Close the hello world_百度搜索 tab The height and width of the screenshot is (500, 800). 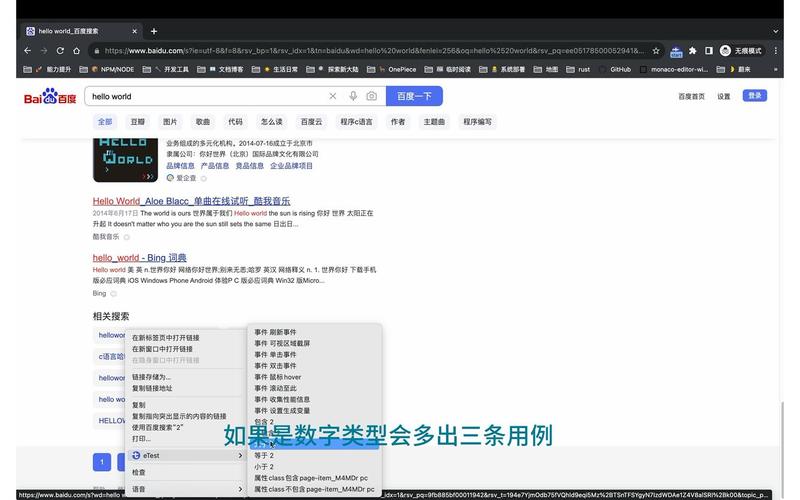point(134,31)
